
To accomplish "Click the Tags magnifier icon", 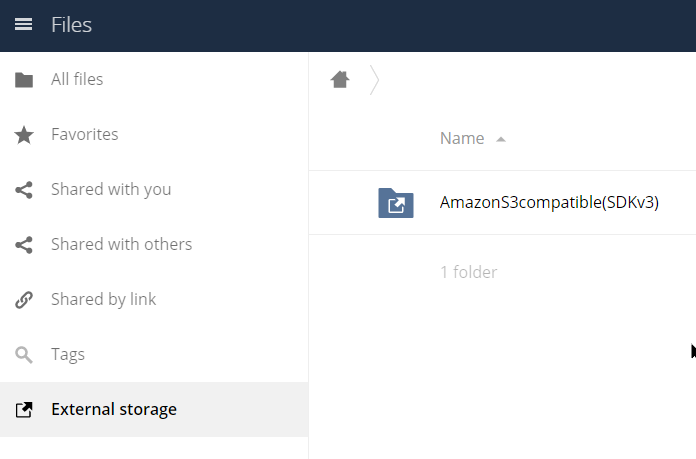I will point(24,355).
